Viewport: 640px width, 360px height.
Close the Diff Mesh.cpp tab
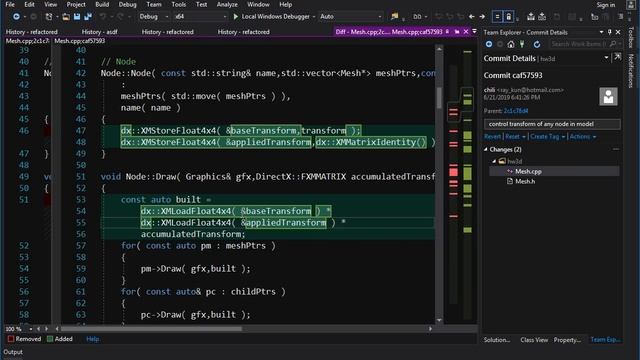[x=466, y=32]
